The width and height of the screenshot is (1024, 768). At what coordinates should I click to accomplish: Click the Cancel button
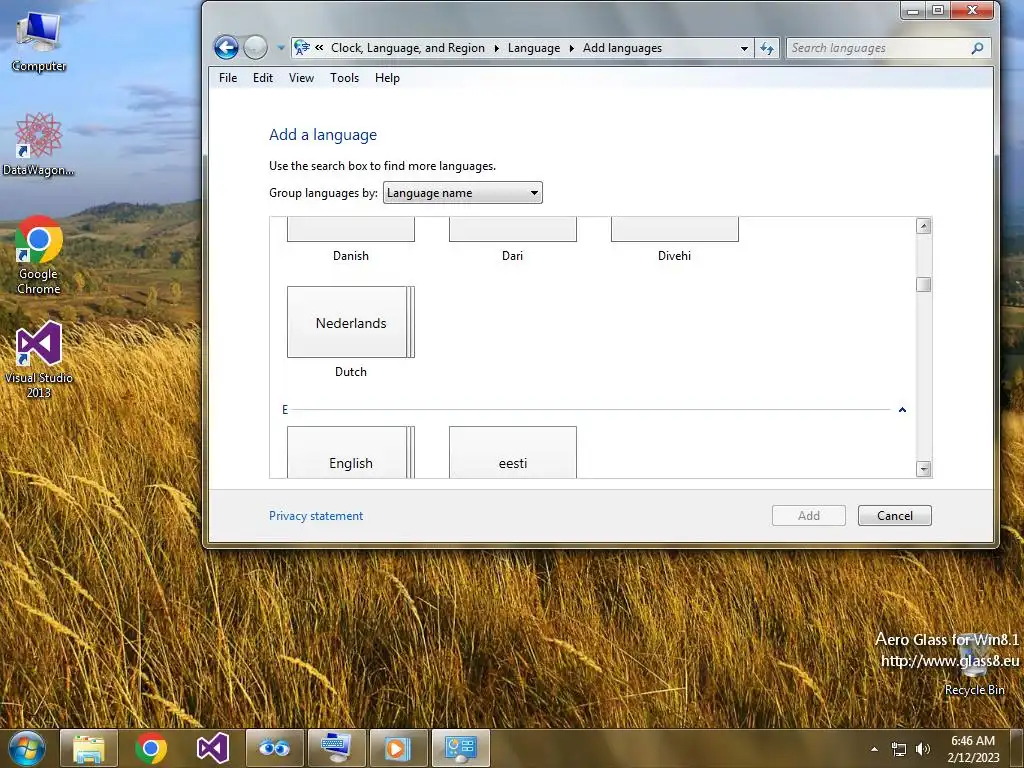[x=895, y=515]
